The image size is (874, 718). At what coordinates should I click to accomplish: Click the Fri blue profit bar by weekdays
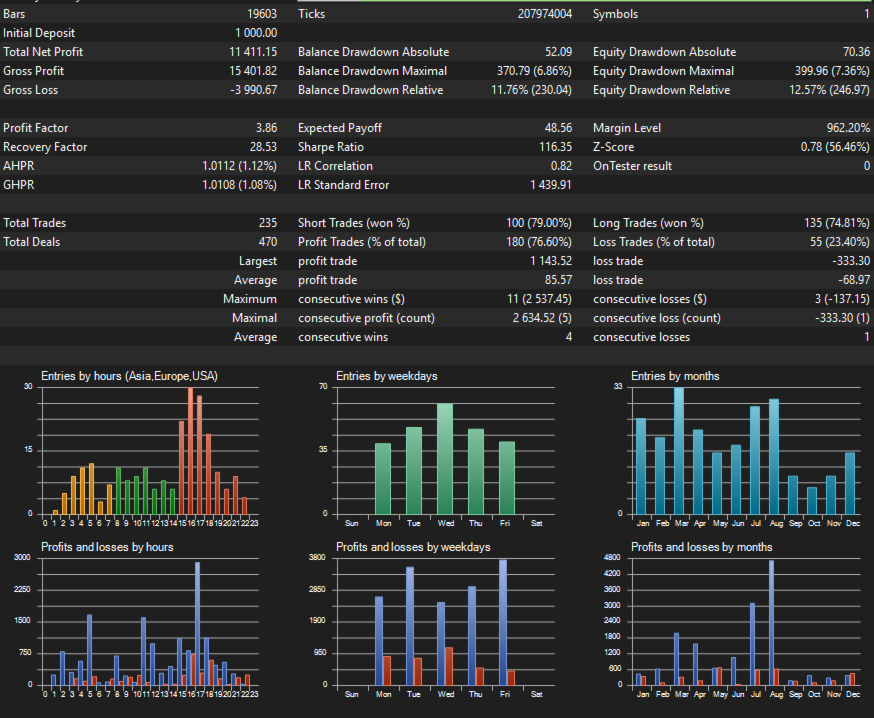[x=503, y=623]
